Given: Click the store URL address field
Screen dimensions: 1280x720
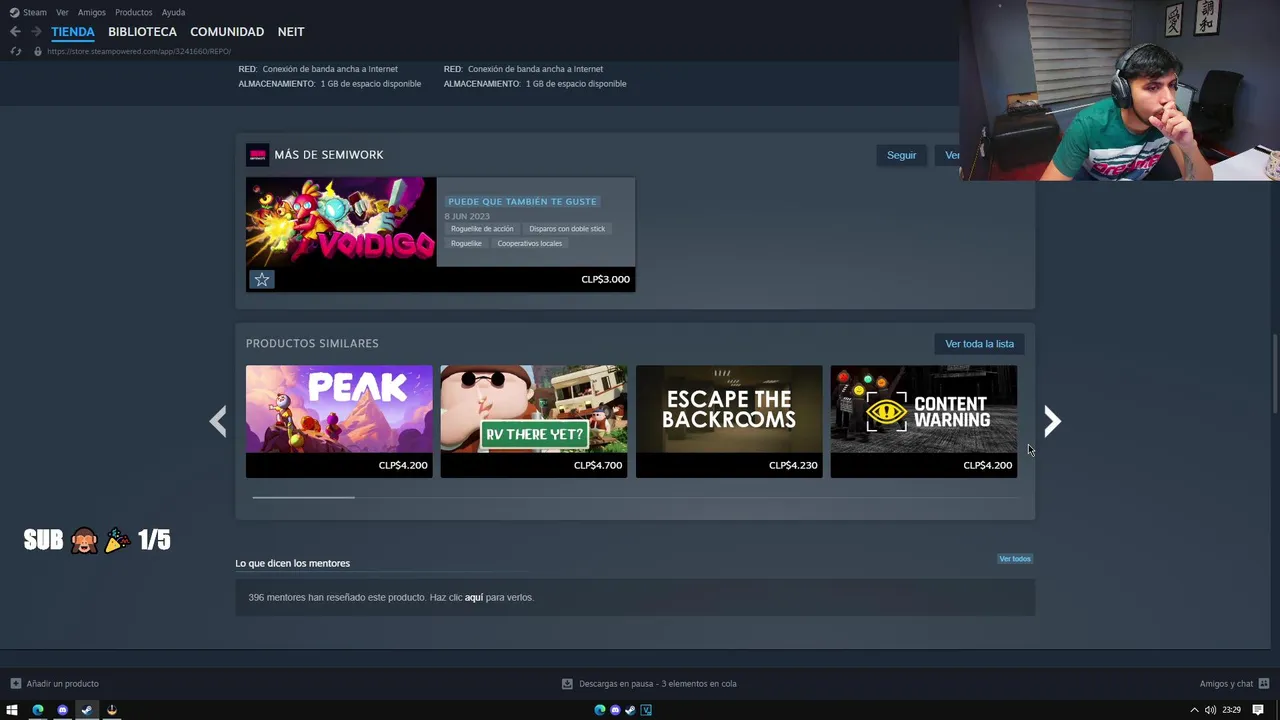Looking at the screenshot, I should pyautogui.click(x=138, y=51).
